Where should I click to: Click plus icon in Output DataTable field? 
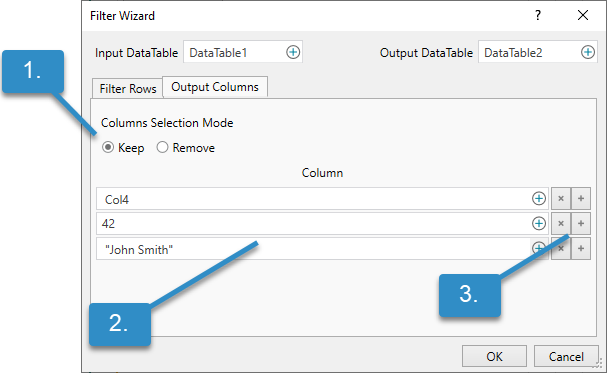pyautogui.click(x=588, y=52)
